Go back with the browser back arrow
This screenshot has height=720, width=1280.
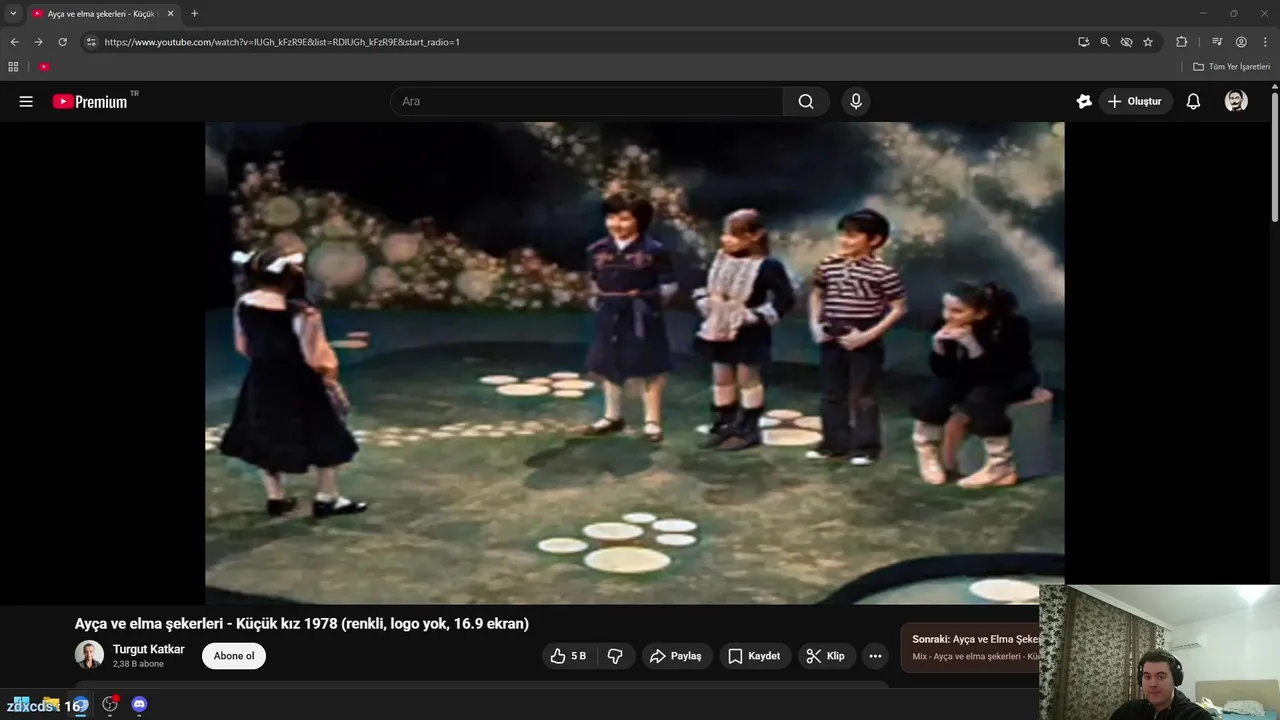click(14, 42)
